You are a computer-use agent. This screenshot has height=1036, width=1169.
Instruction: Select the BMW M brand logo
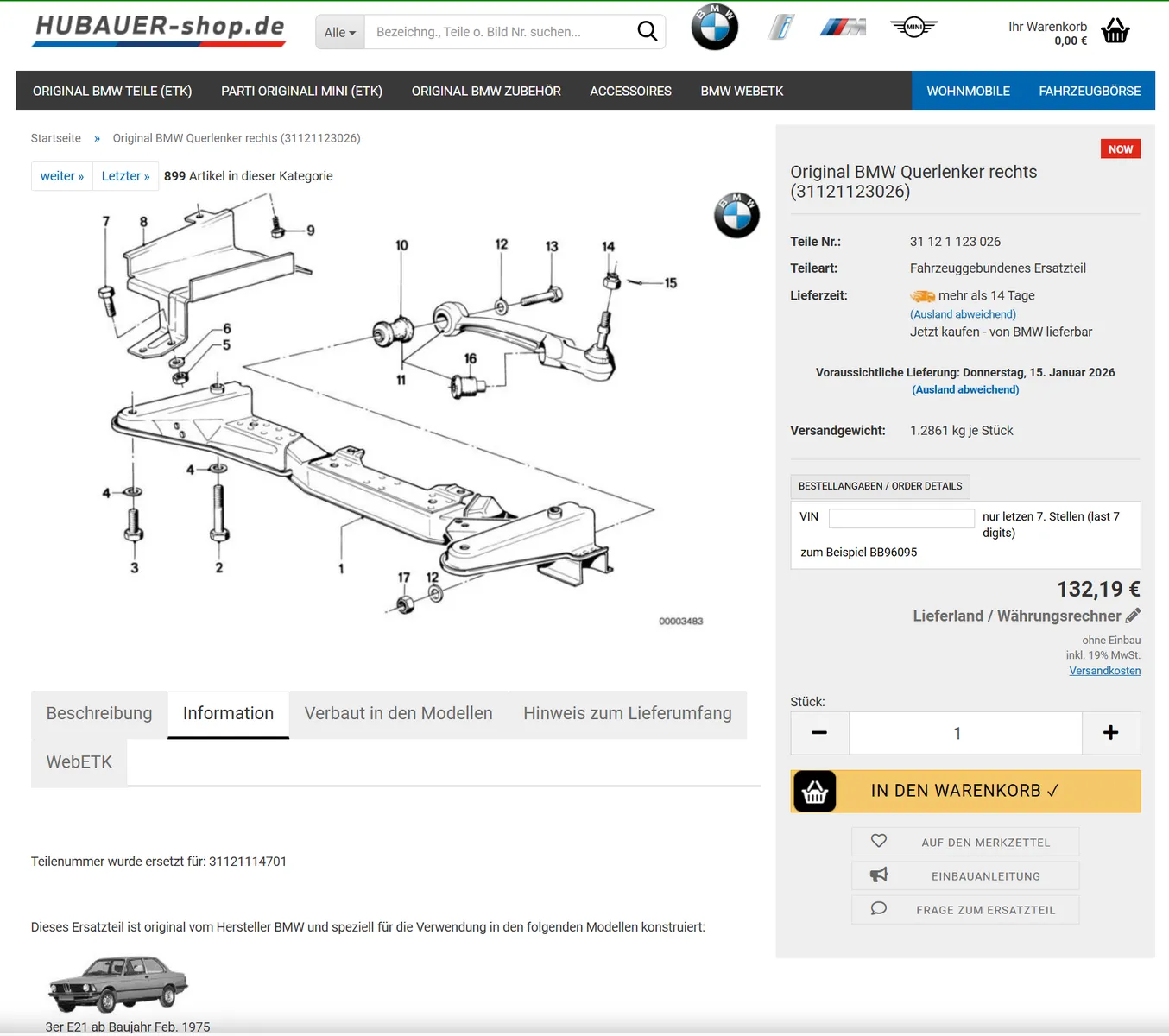tap(843, 28)
